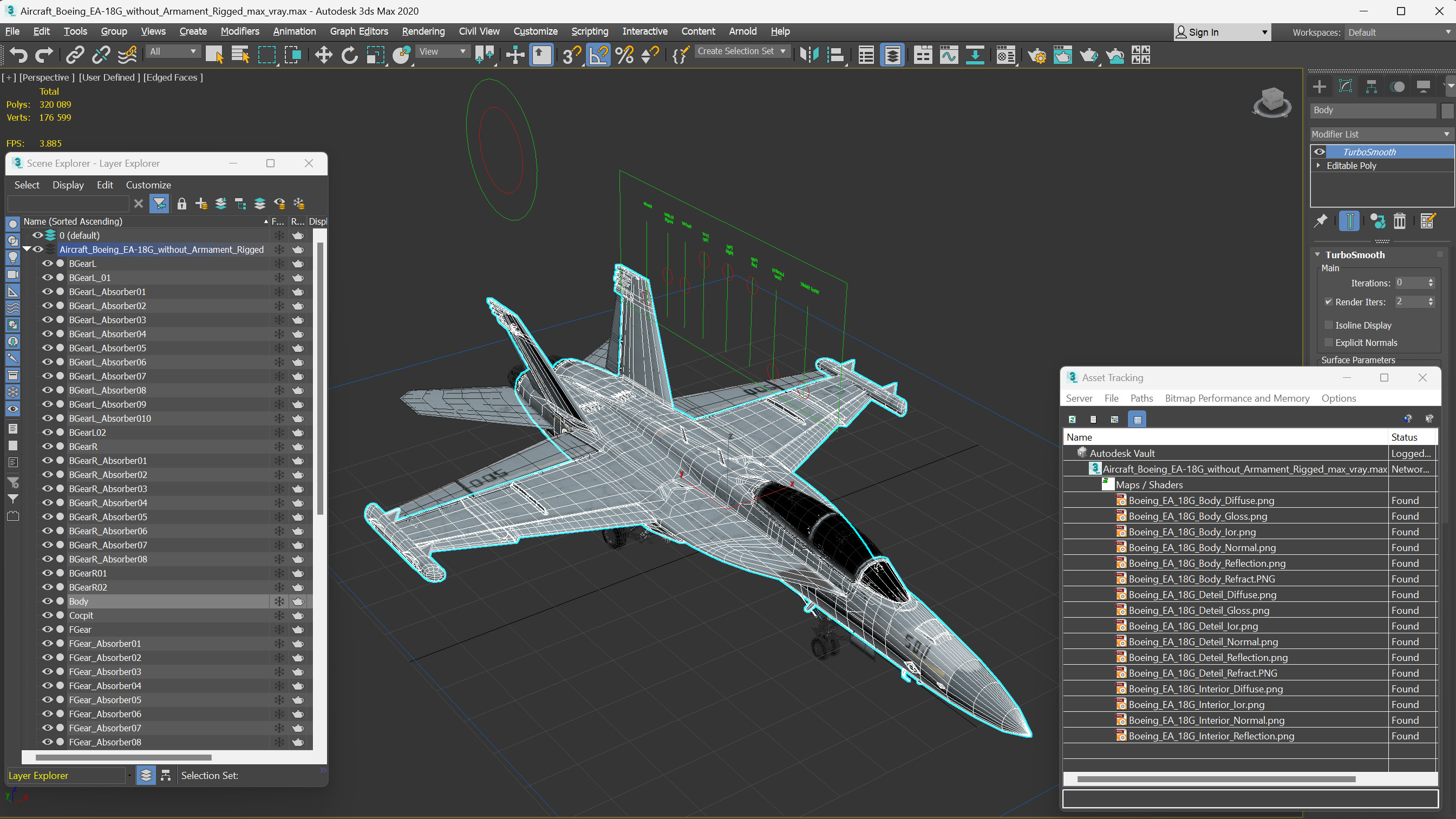
Task: Open the Curve Editor icon
Action: [949, 55]
